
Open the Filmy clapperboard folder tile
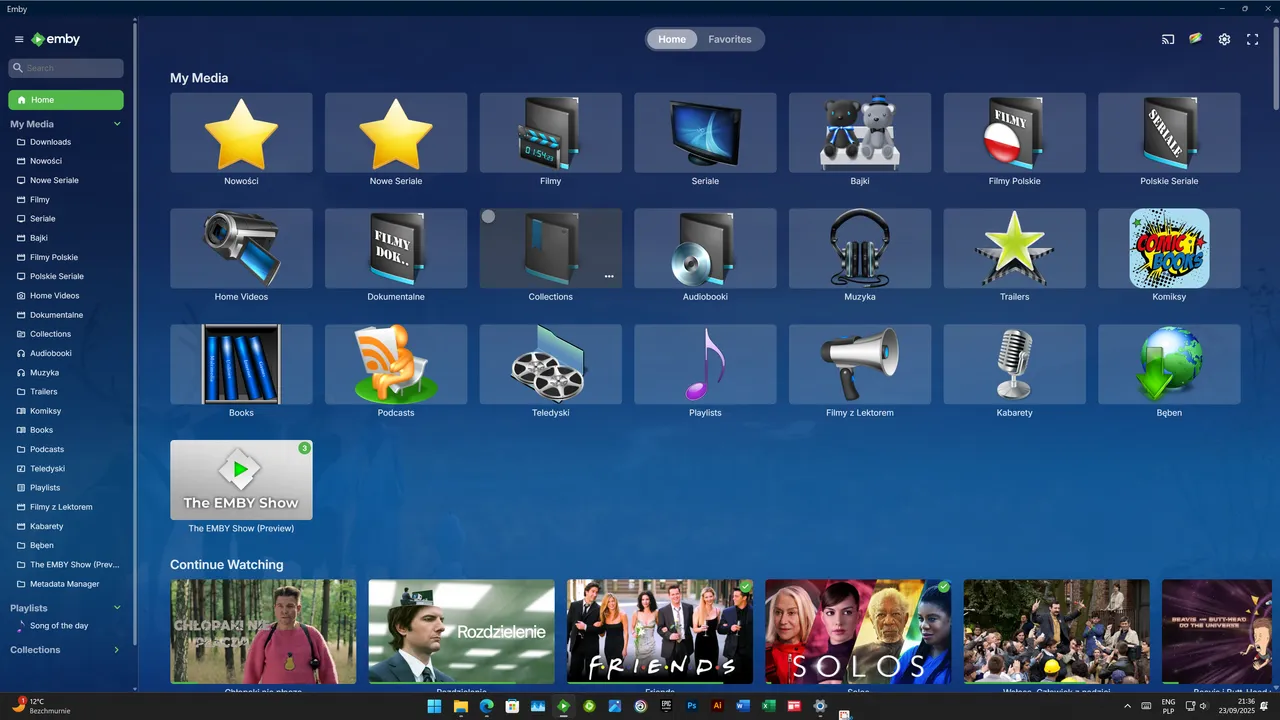pyautogui.click(x=550, y=133)
